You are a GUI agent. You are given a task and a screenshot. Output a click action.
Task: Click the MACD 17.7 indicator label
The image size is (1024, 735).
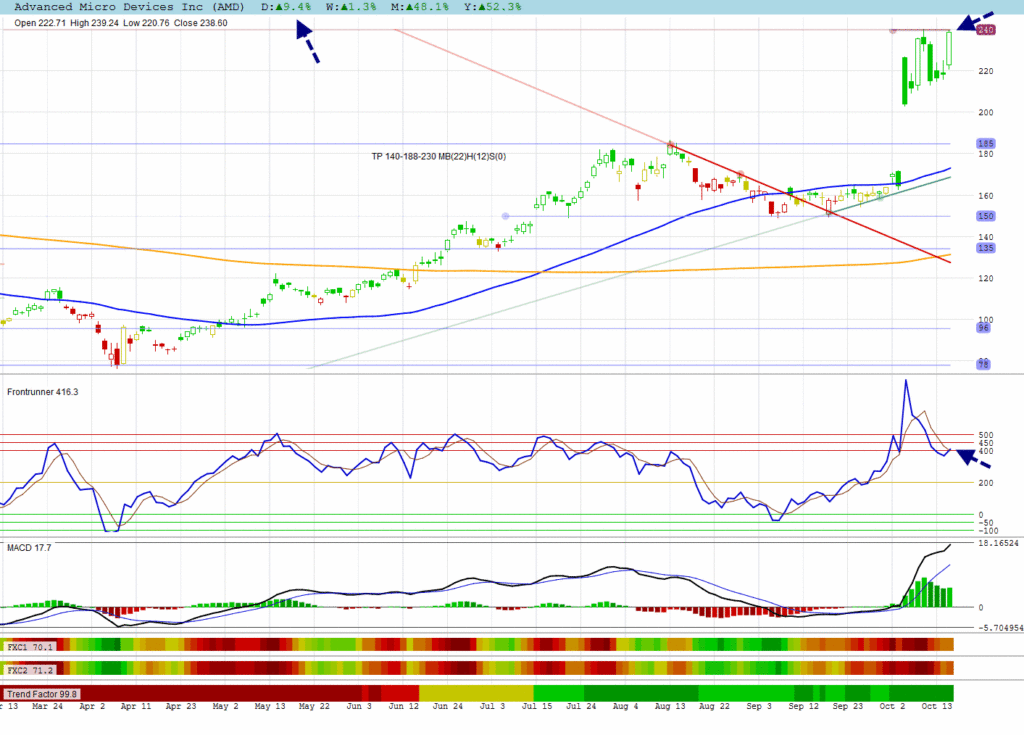pos(29,548)
